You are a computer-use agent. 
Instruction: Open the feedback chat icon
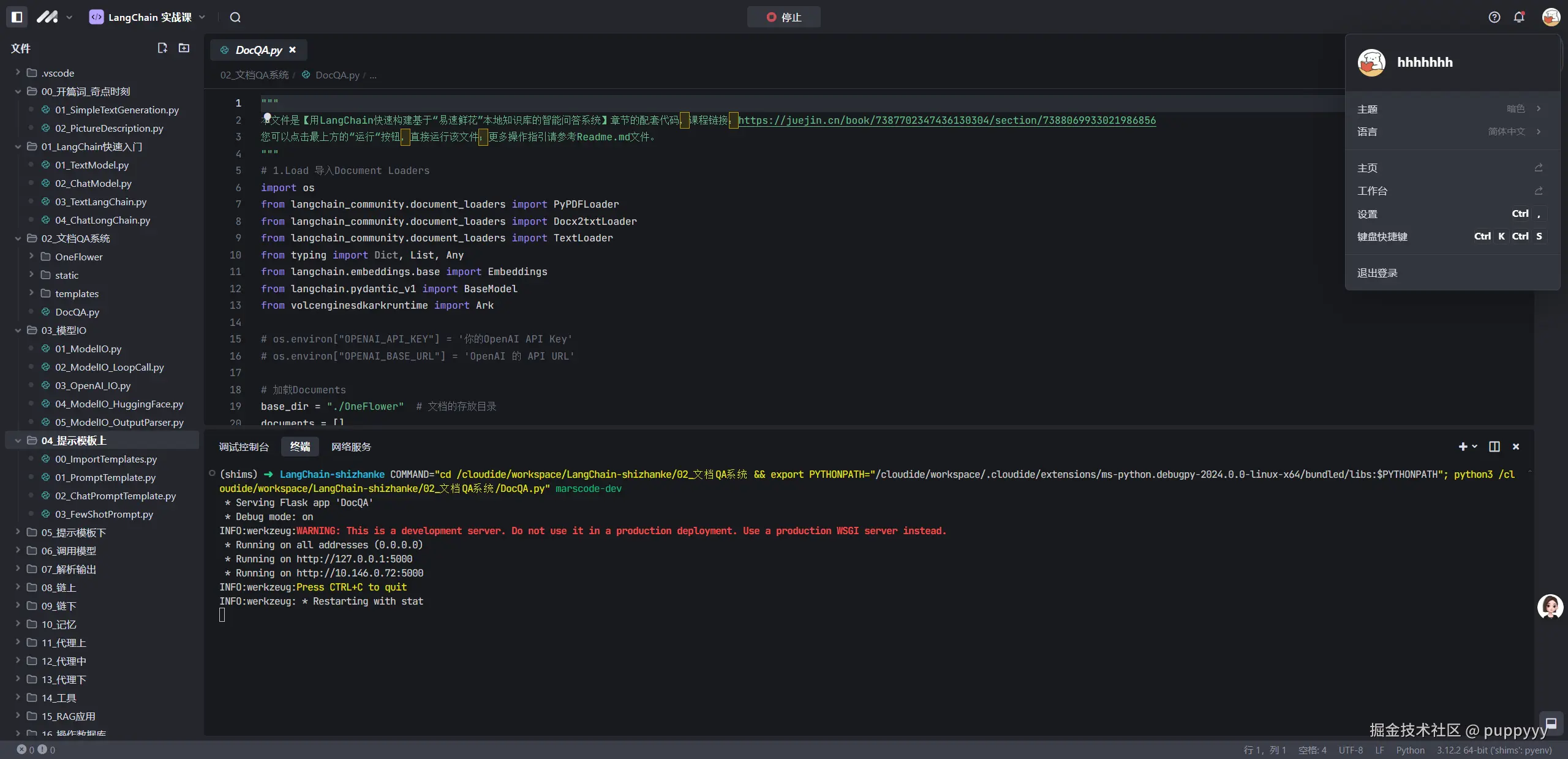1551,723
